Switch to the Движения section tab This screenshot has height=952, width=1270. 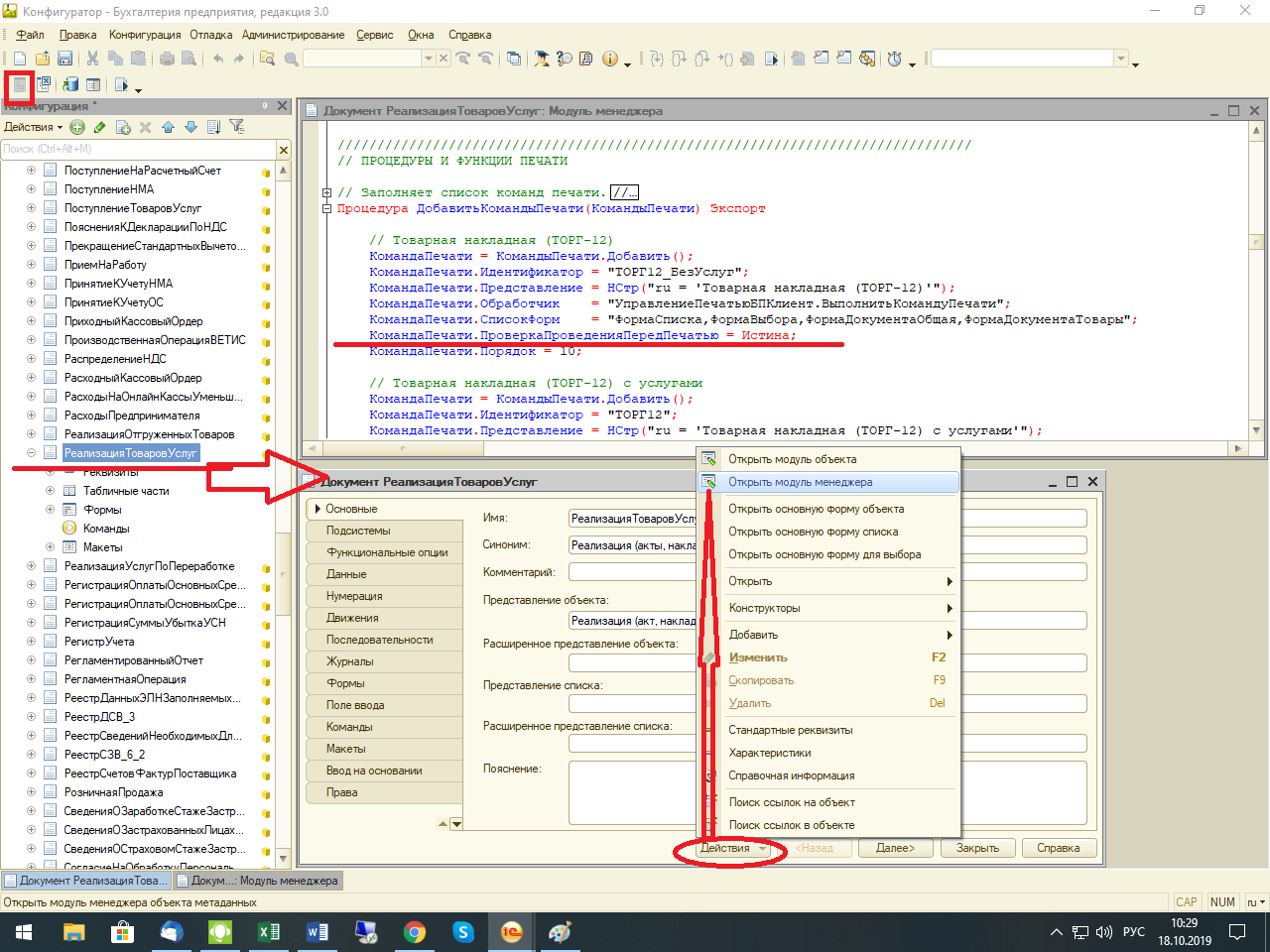[352, 618]
